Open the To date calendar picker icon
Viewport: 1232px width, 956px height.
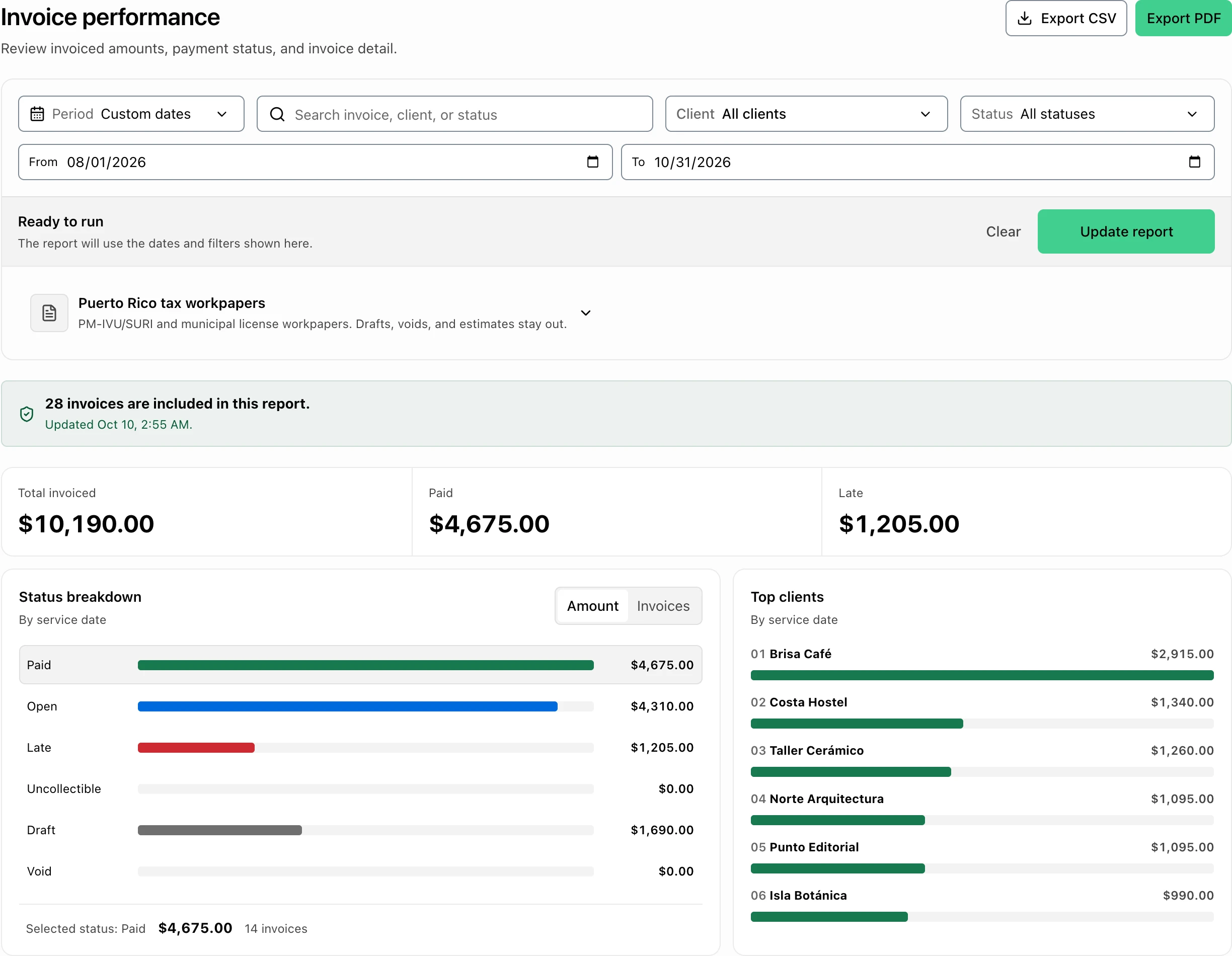(x=1194, y=162)
